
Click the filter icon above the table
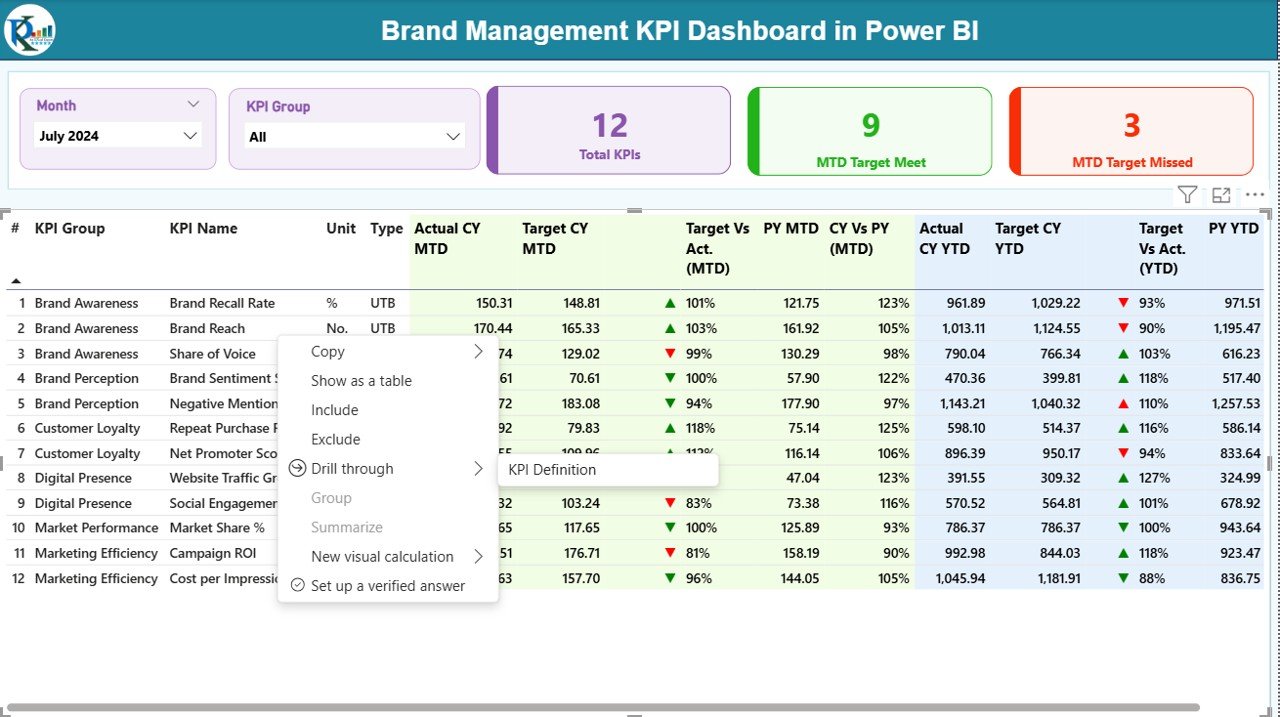coord(1187,195)
